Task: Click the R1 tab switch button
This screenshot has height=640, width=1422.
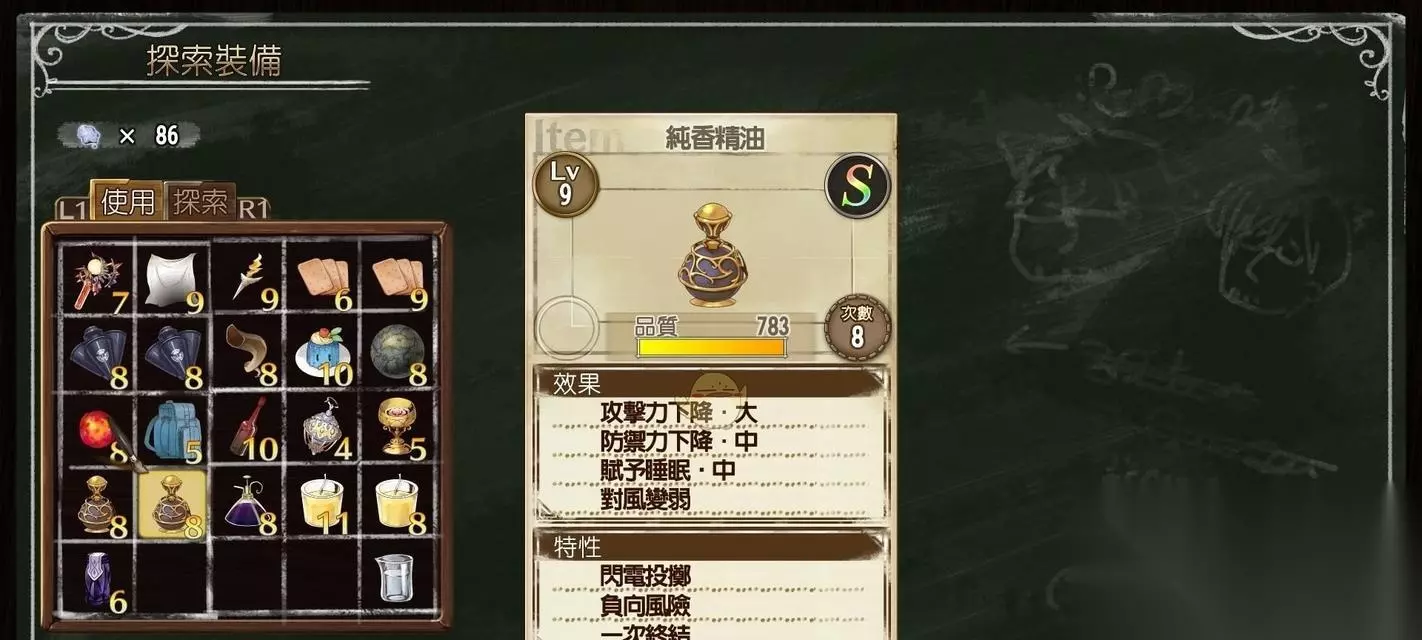Action: pos(253,208)
